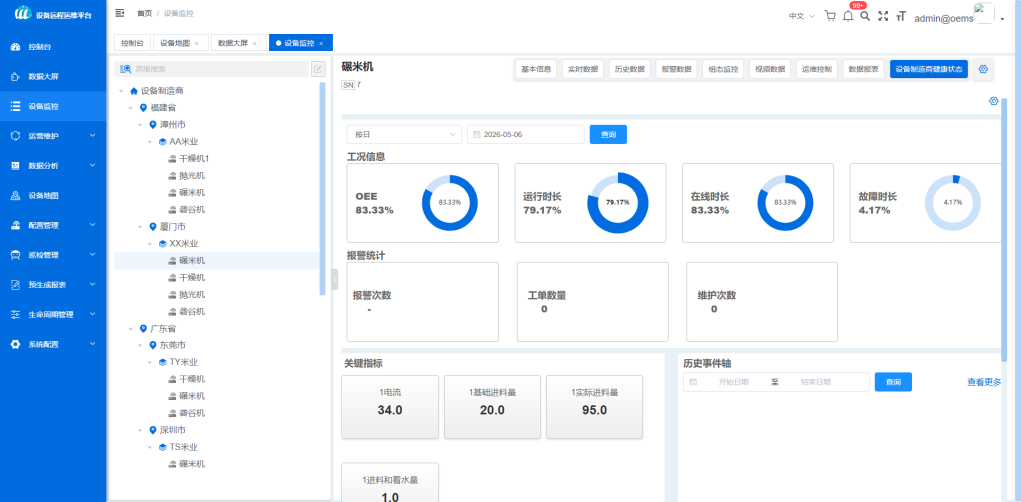1021x502 pixels.
Task: Click the 系统配置 gear icon in sidebar
Action: click(16, 344)
